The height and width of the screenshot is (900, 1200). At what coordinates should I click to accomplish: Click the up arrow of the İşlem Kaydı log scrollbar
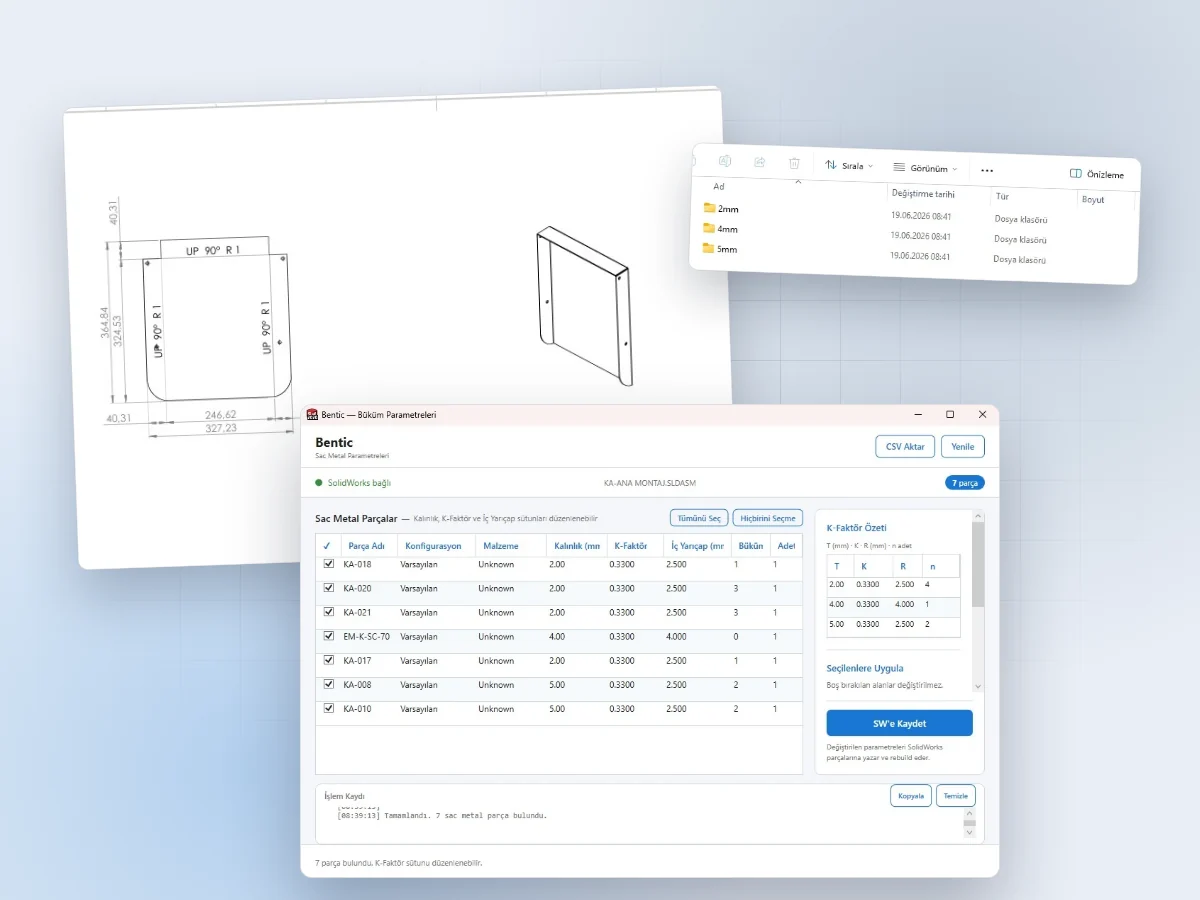point(969,816)
